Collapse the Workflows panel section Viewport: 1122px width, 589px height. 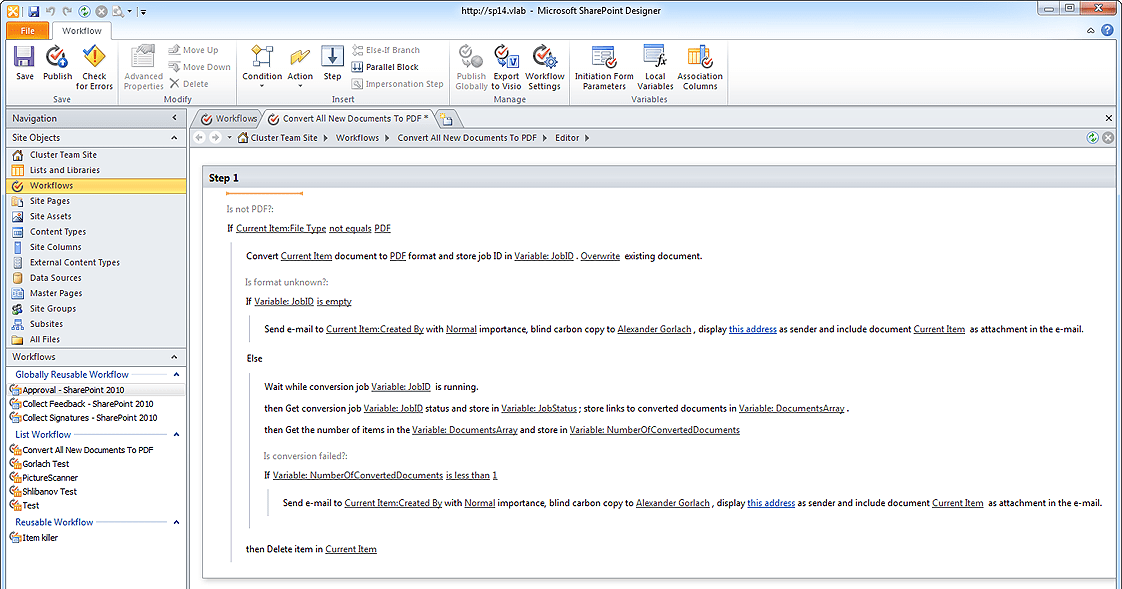(x=174, y=356)
